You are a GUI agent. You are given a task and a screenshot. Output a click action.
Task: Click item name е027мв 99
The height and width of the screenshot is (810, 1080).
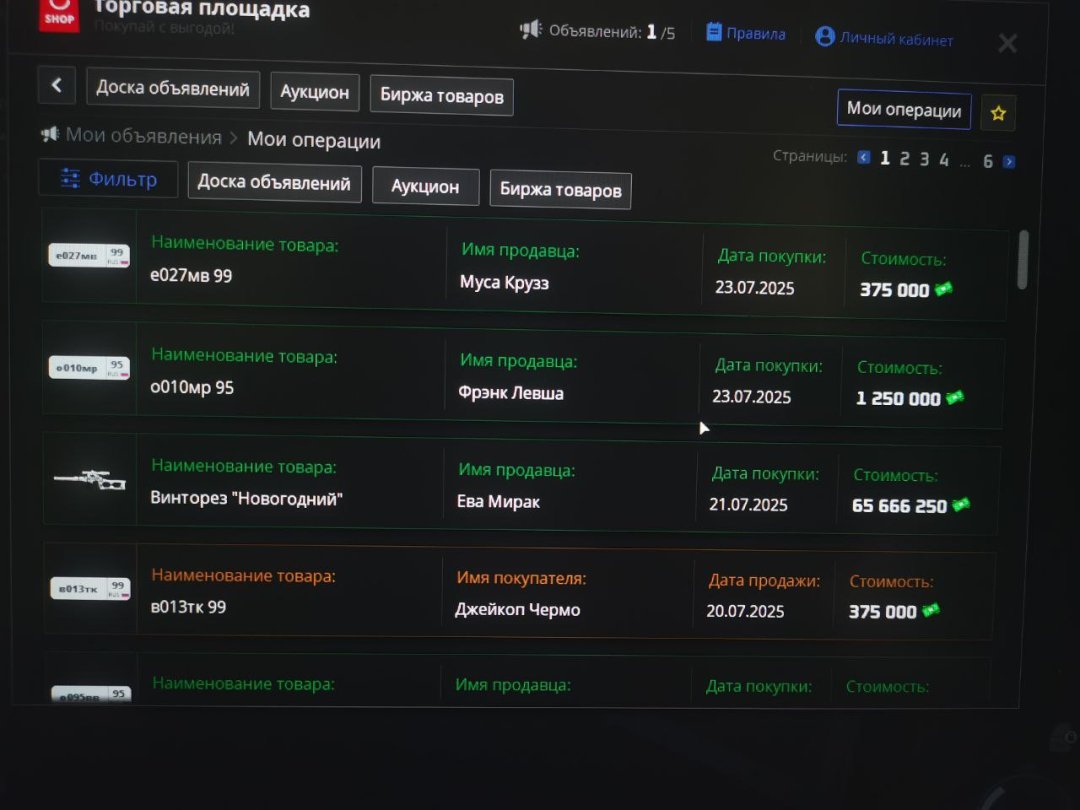(191, 276)
